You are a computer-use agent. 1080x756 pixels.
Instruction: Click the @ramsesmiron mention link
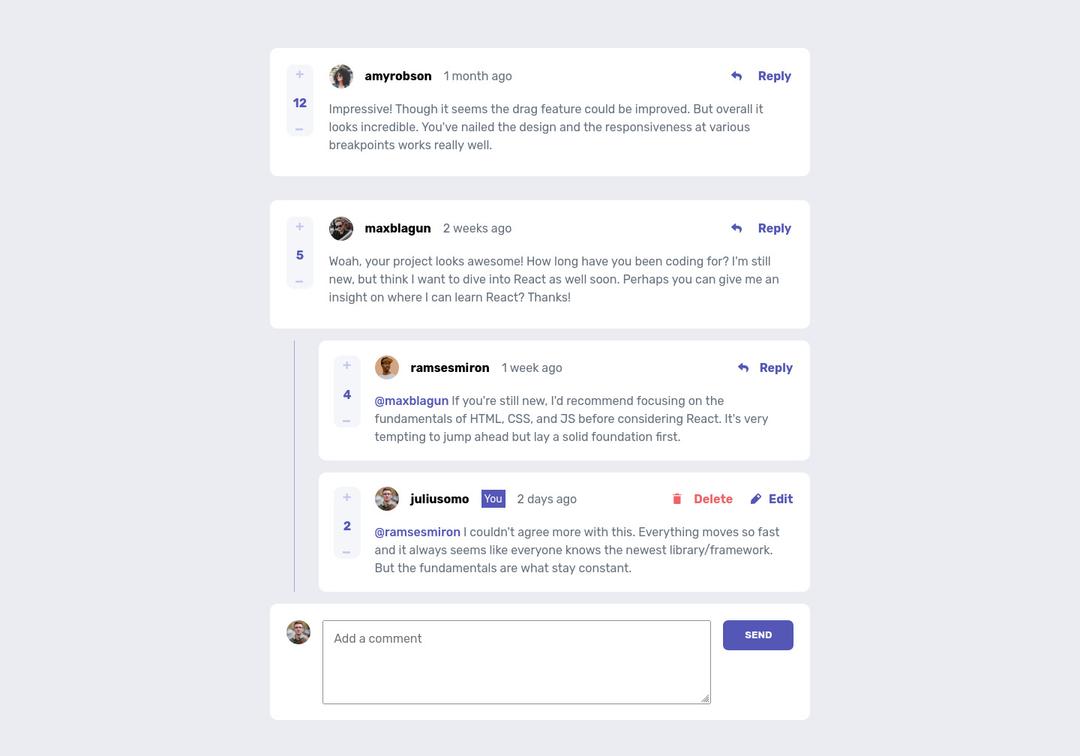[x=417, y=532]
